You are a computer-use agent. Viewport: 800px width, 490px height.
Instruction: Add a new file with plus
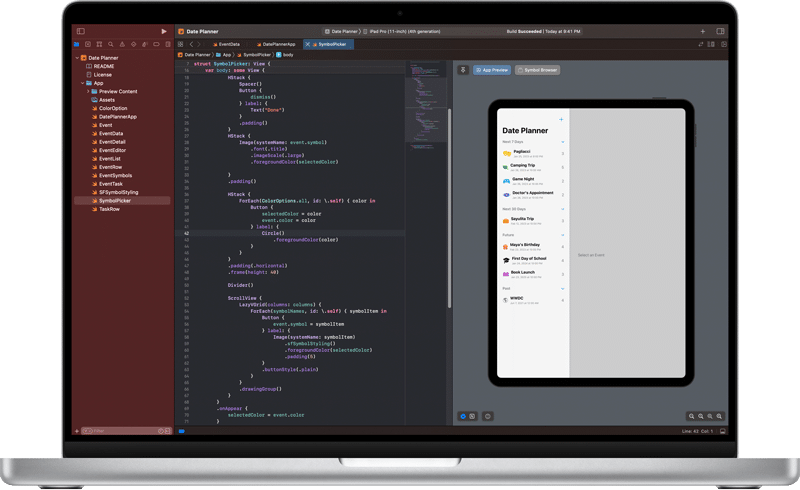(77, 431)
